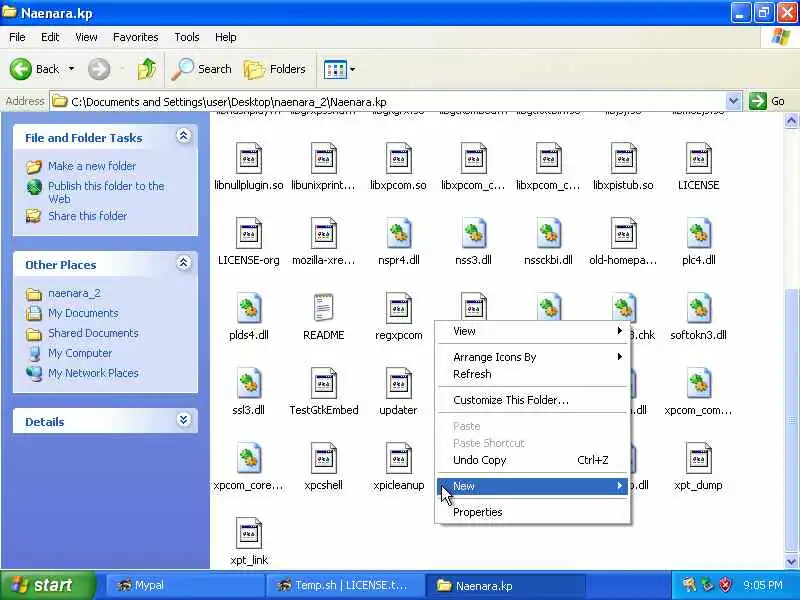Click the Up folder icon
This screenshot has width=800, height=600.
click(x=147, y=69)
